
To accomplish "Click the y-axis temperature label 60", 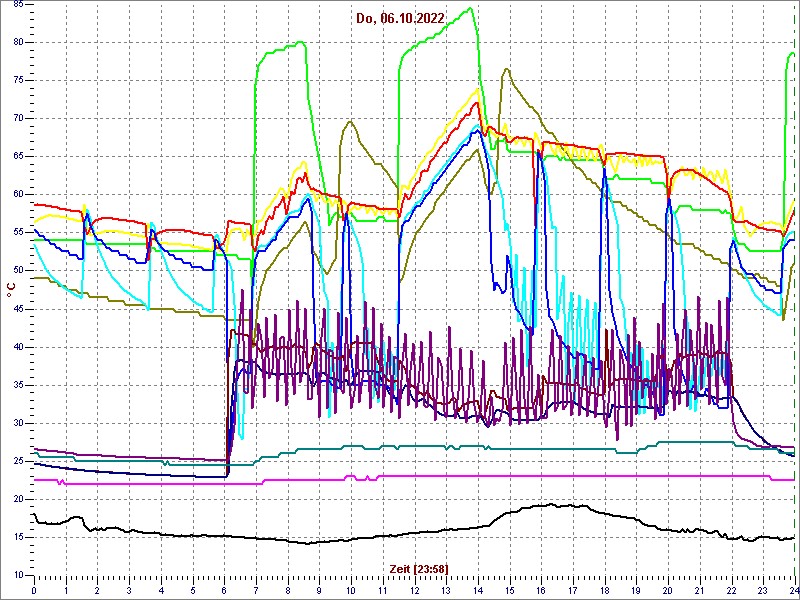I will coord(17,194).
